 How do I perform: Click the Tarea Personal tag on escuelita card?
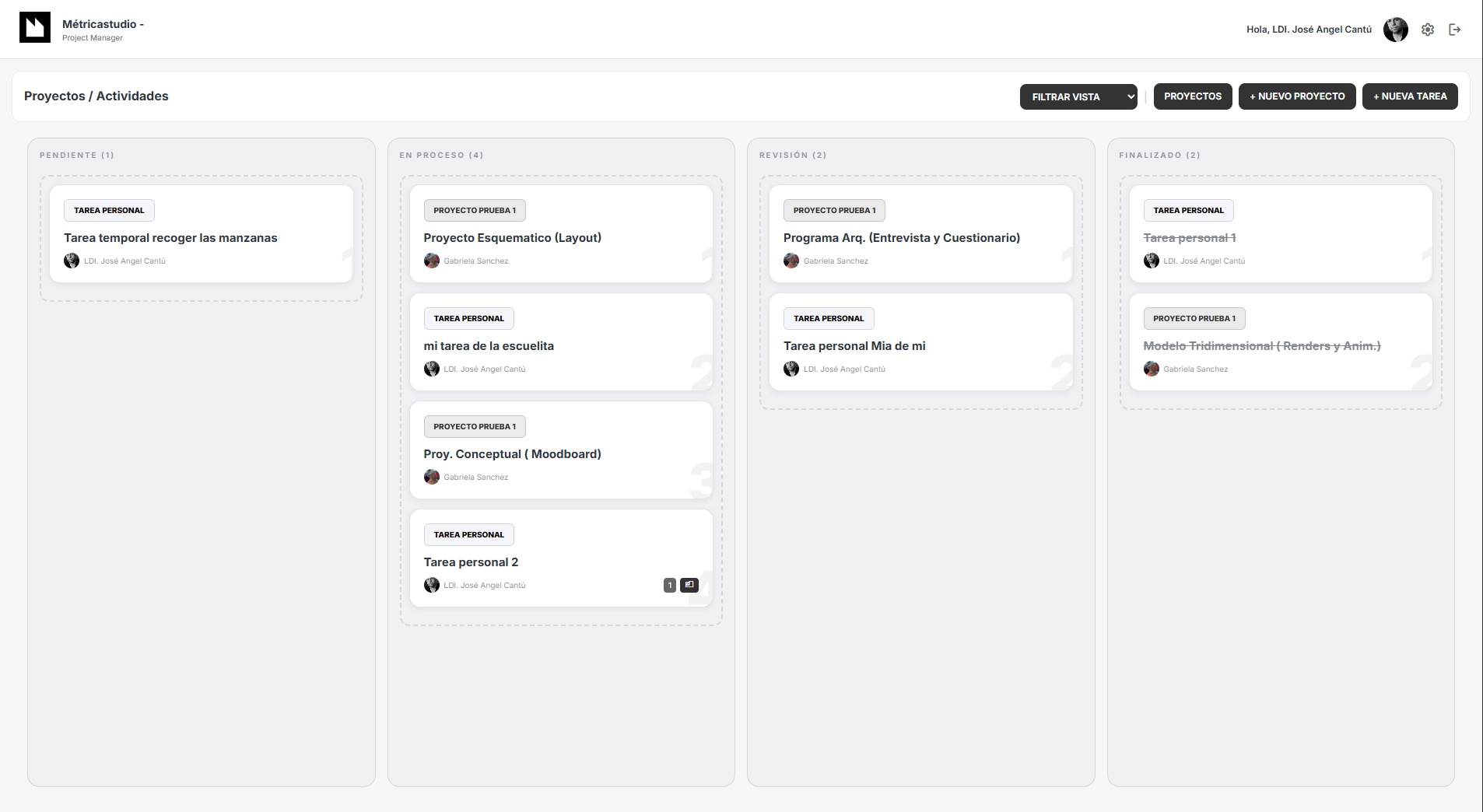click(x=468, y=318)
